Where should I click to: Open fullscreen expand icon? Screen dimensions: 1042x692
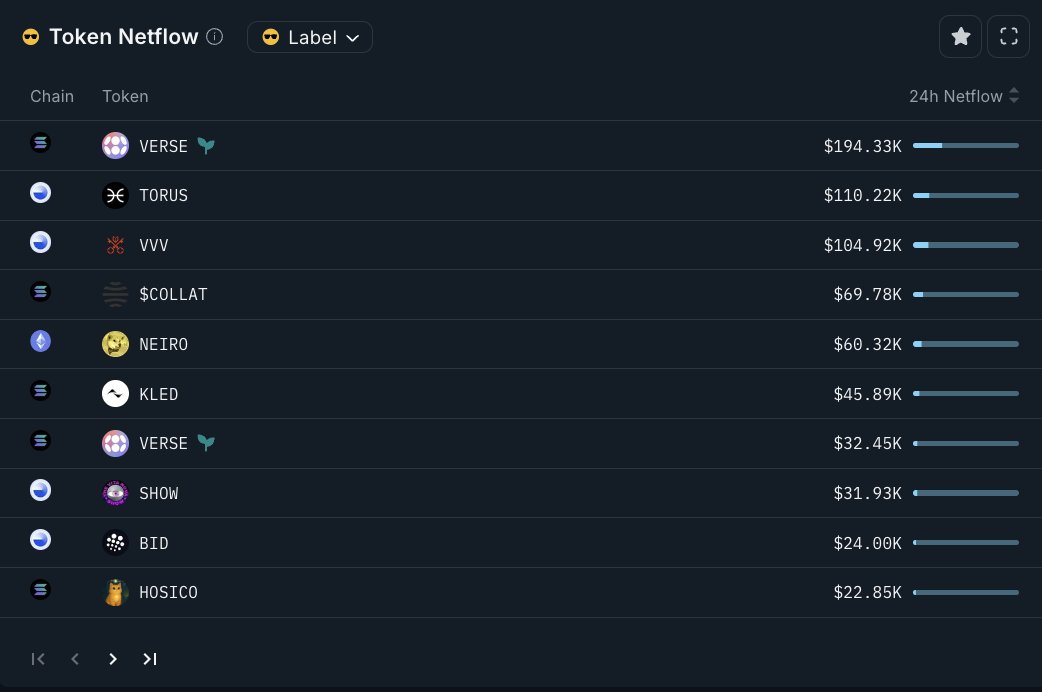click(x=1008, y=37)
